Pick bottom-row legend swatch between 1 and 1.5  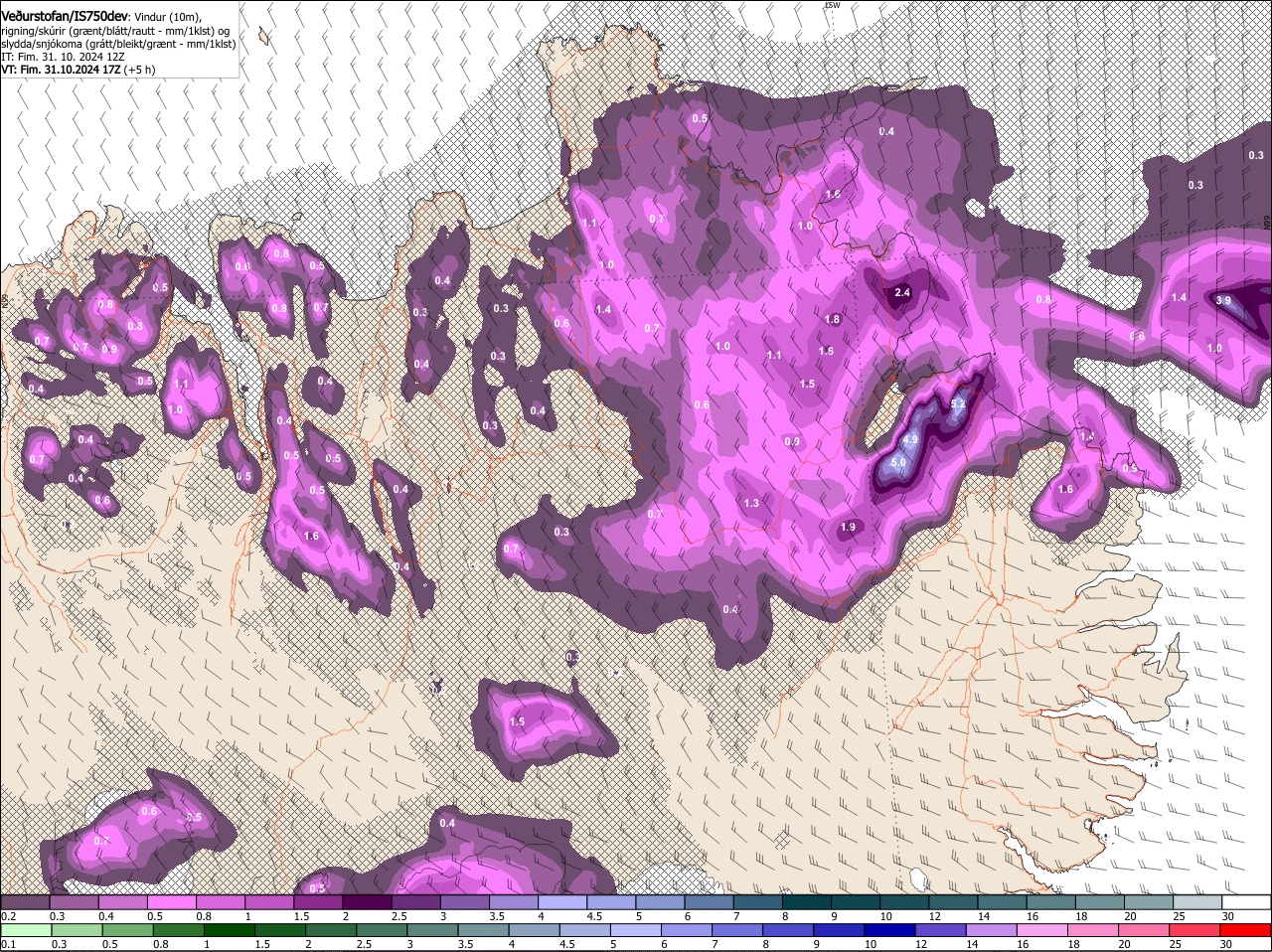(x=230, y=930)
